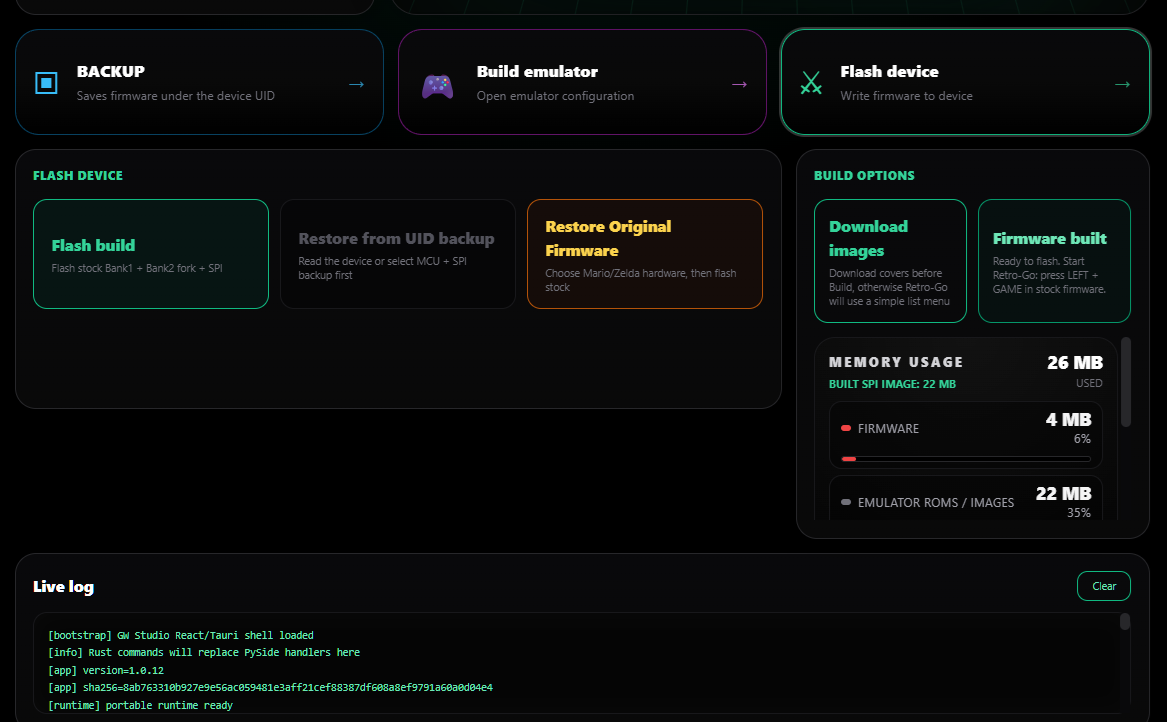
Task: Click the FIRMWARE memory usage progress bar
Action: coord(966,459)
